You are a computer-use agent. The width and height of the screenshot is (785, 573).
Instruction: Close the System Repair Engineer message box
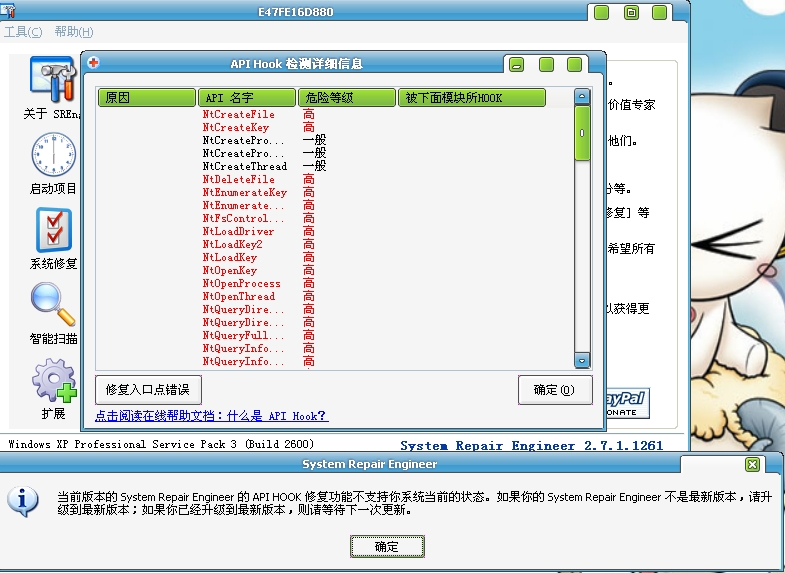tap(752, 464)
